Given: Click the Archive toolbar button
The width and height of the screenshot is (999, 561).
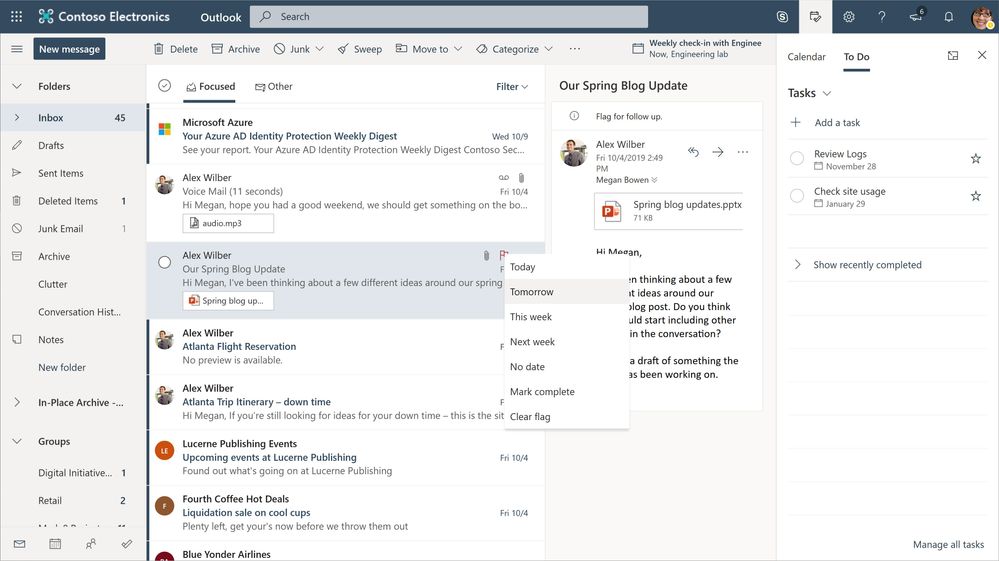Looking at the screenshot, I should (x=236, y=49).
